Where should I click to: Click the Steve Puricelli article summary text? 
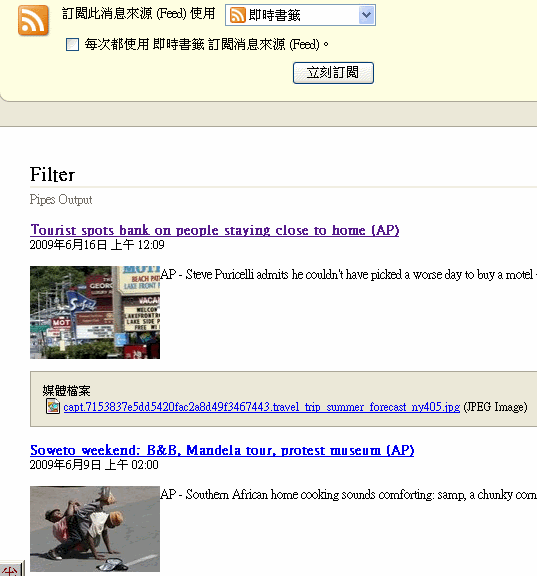pos(349,274)
